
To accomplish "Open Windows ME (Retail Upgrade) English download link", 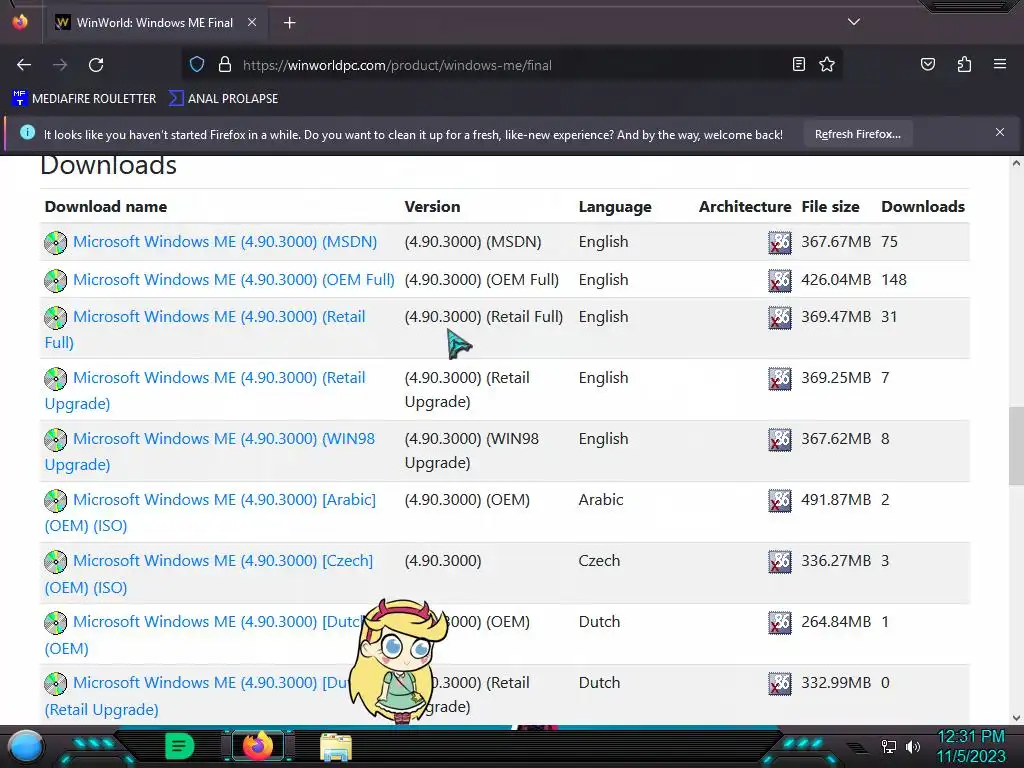I will (x=205, y=391).
